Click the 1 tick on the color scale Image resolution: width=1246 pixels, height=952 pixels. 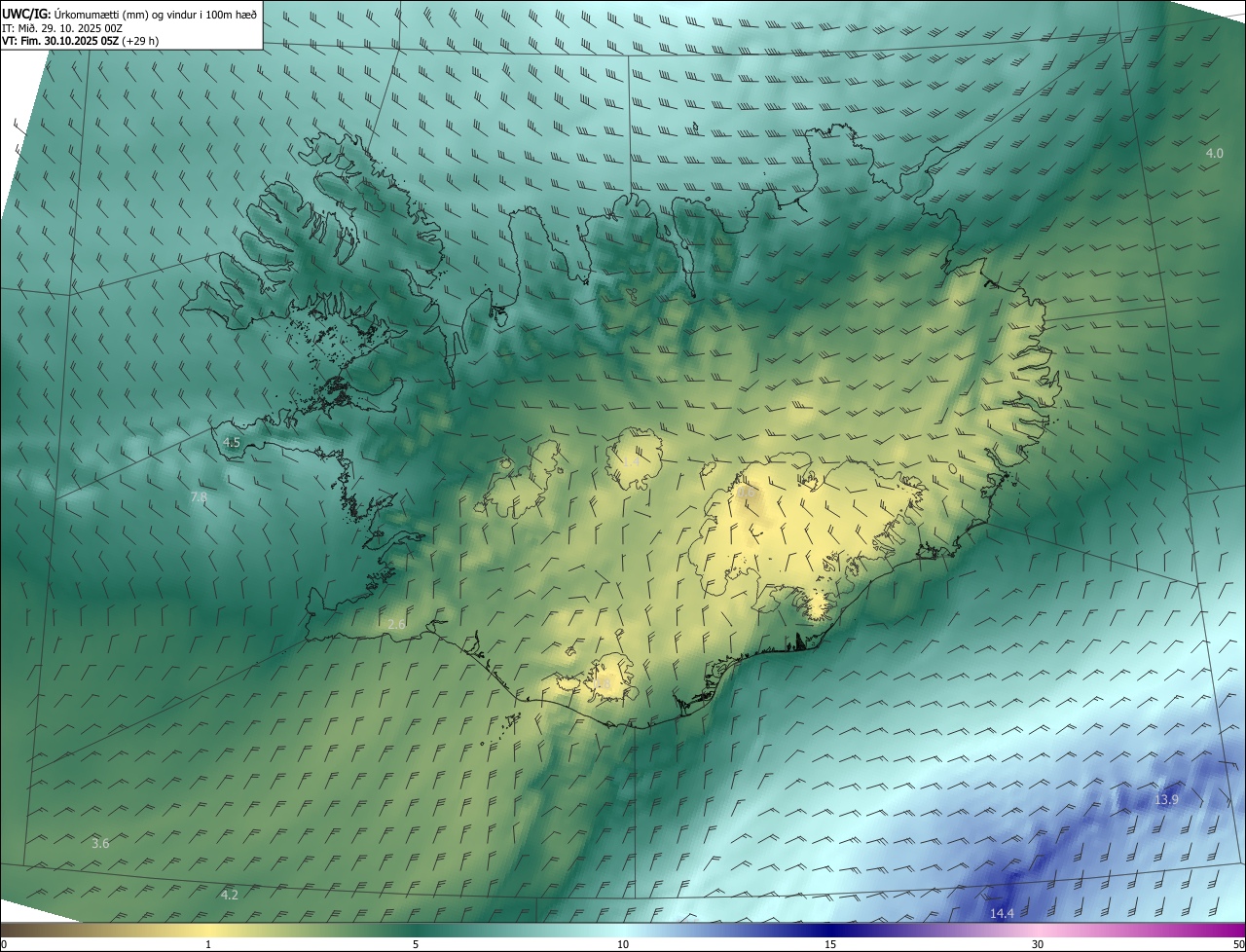coord(208,944)
